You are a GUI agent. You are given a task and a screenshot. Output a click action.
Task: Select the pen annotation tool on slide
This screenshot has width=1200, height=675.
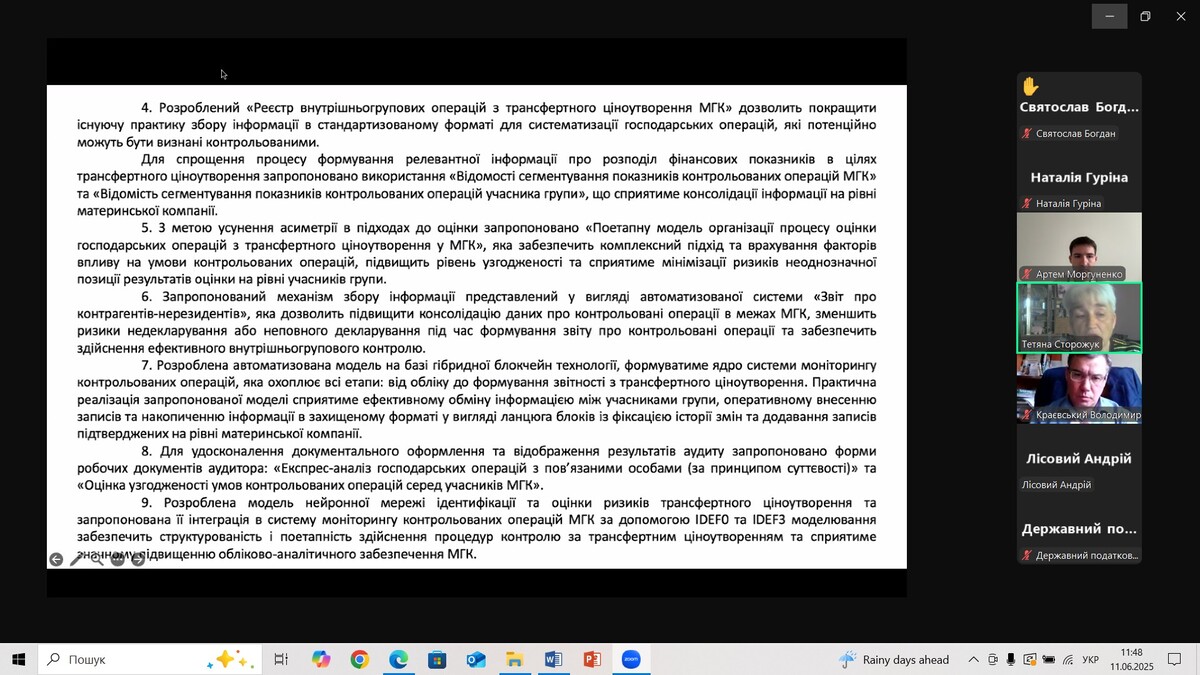click(x=76, y=559)
